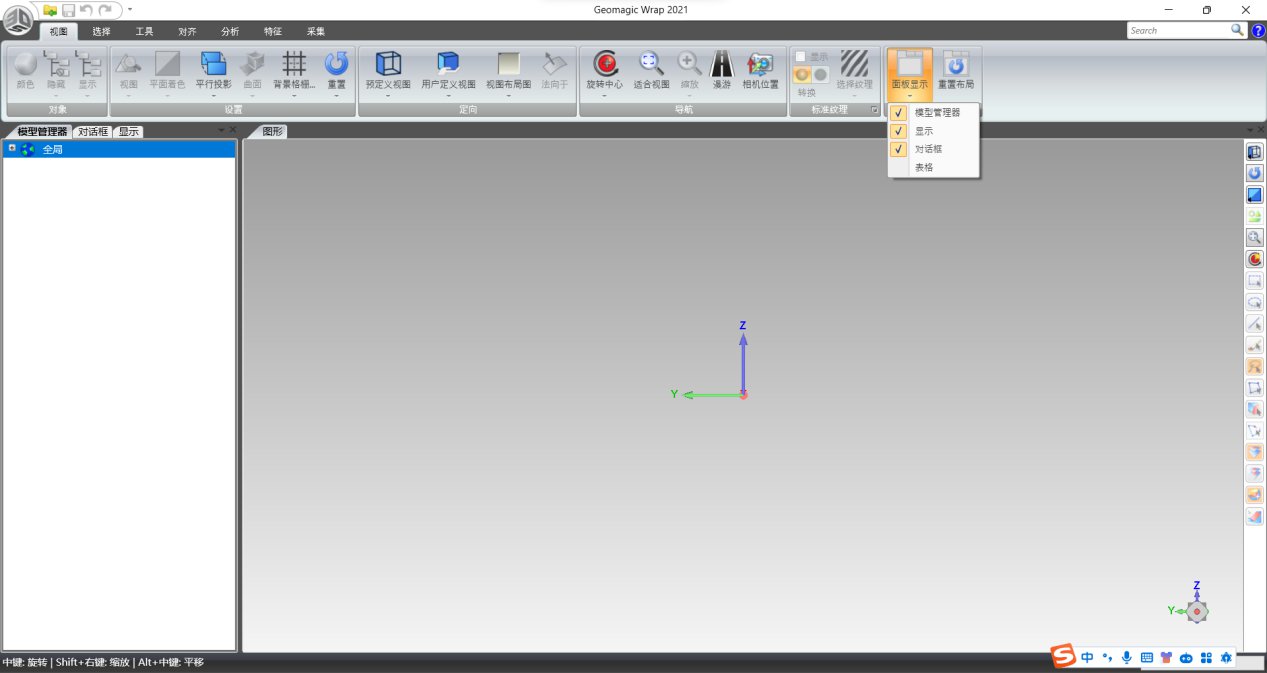This screenshot has width=1267, height=673.
Task: Uncheck 模型管理器 in panel dropdown
Action: [935, 113]
